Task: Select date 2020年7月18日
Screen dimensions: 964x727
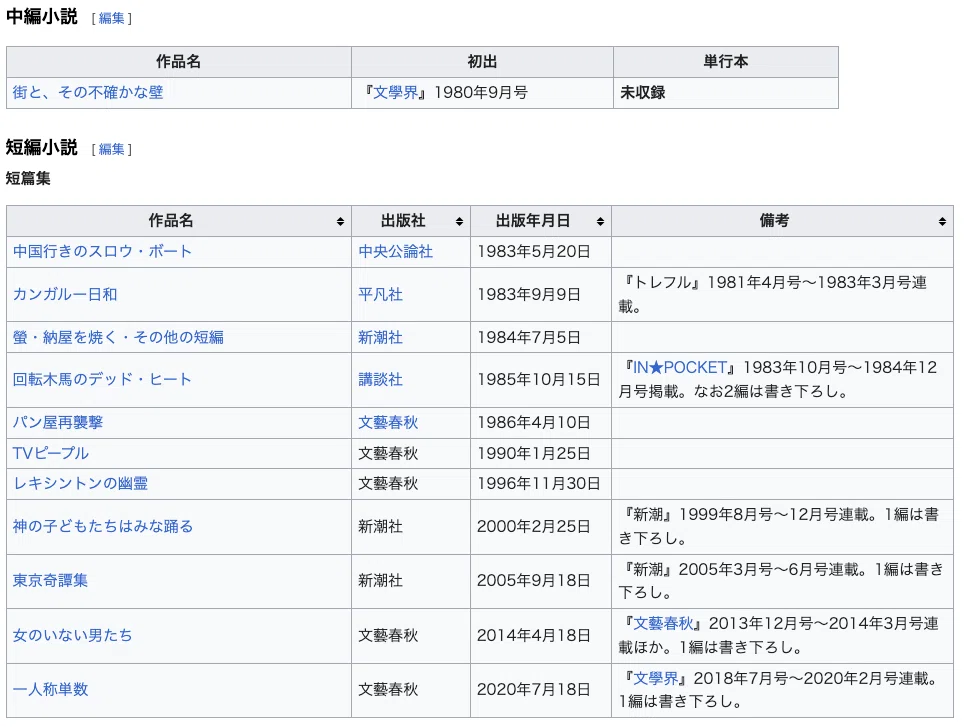Action: (x=534, y=690)
